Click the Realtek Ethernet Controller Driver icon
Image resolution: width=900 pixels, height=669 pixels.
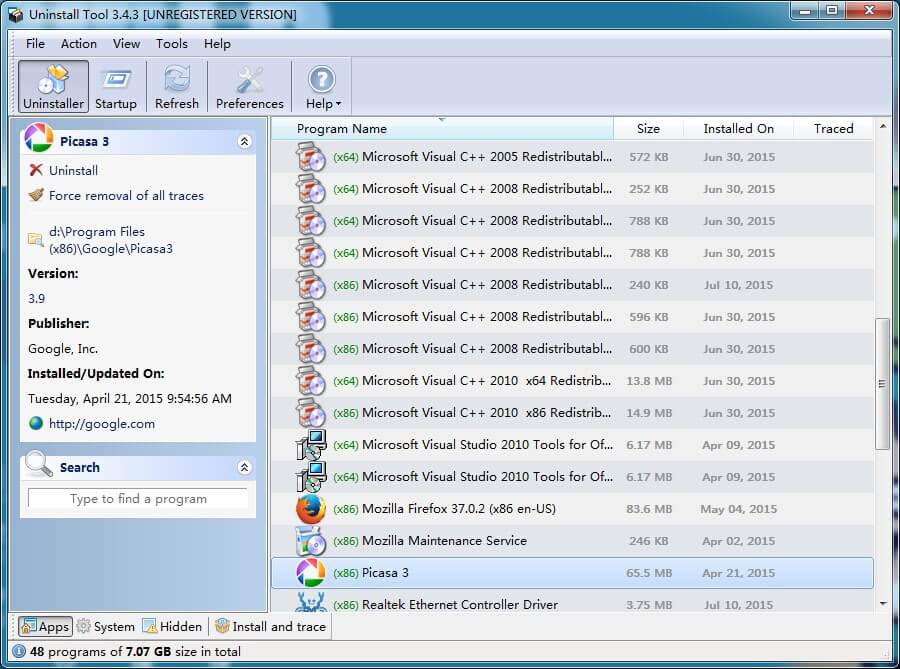tap(311, 601)
